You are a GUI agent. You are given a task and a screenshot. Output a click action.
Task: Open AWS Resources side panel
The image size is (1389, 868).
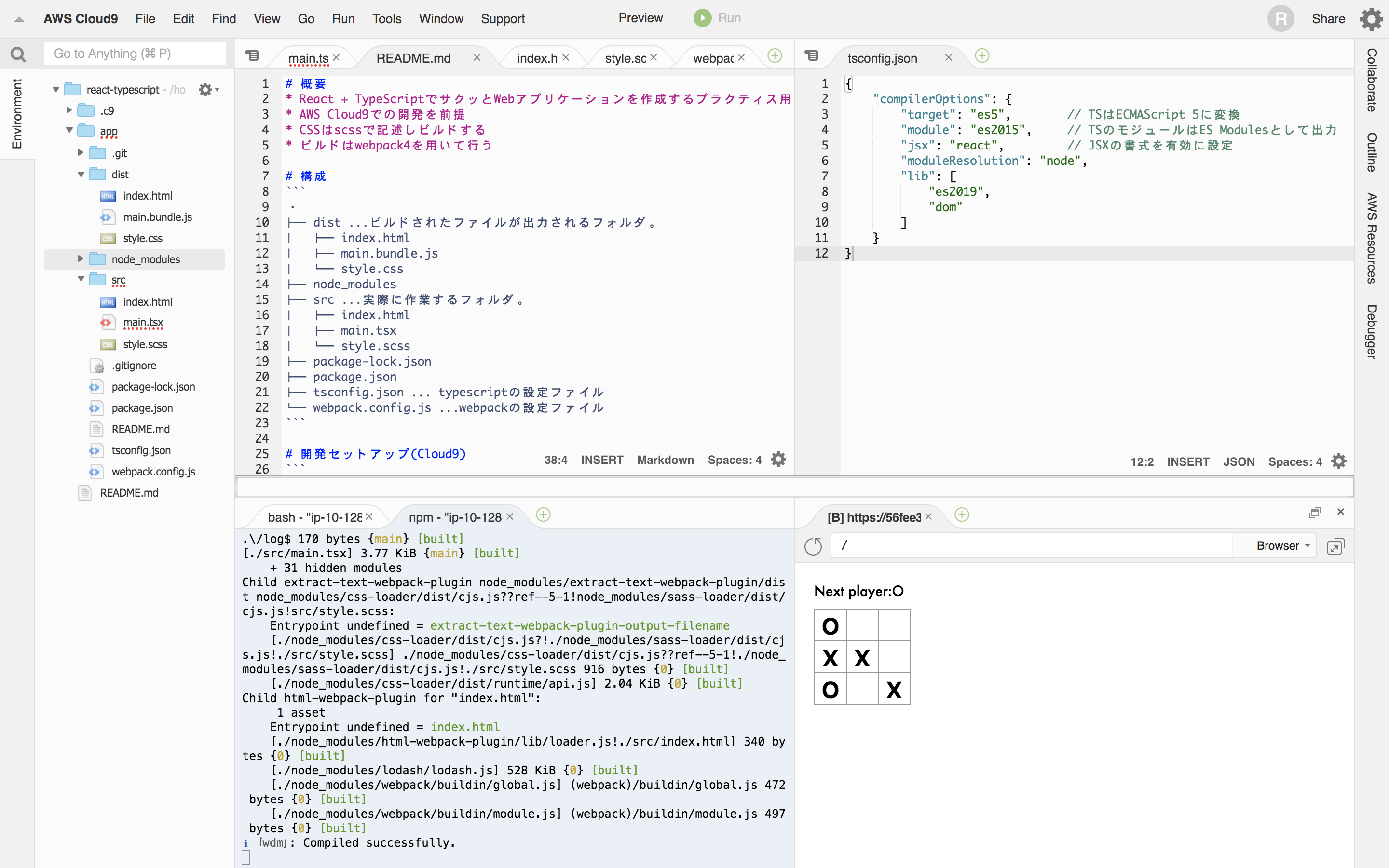point(1372,238)
